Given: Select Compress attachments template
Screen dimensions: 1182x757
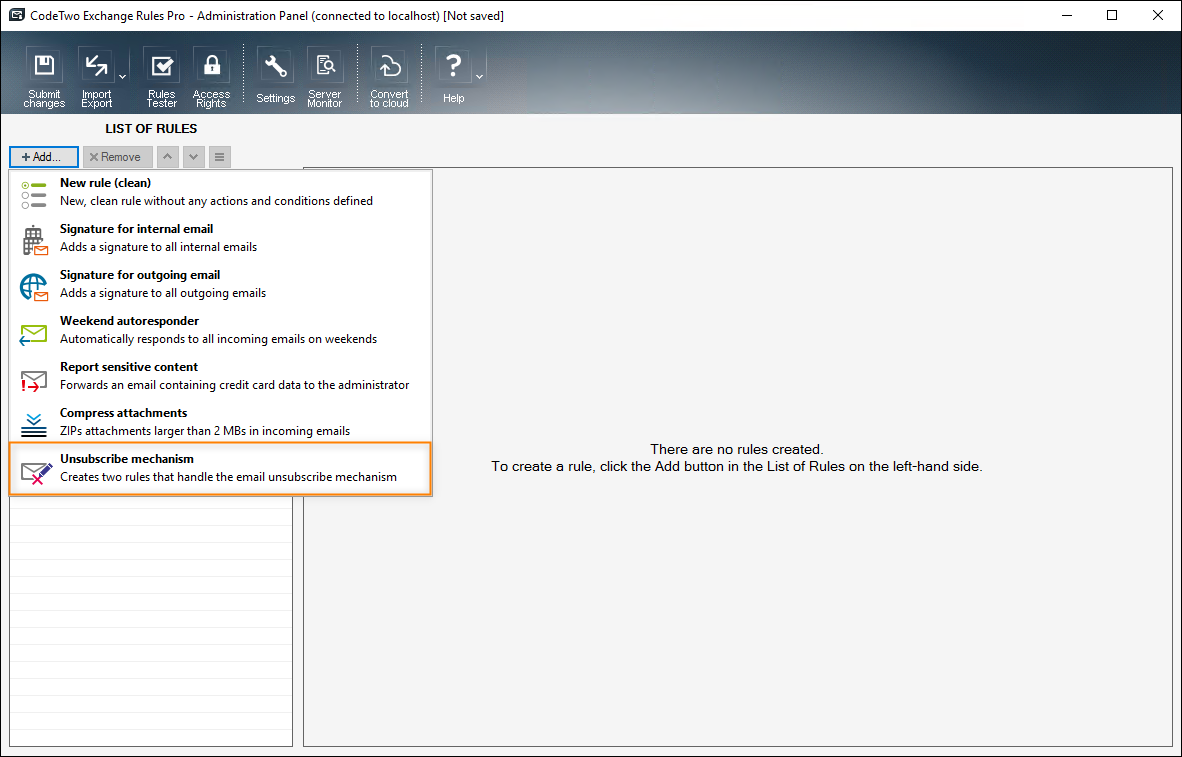Looking at the screenshot, I should pyautogui.click(x=220, y=422).
